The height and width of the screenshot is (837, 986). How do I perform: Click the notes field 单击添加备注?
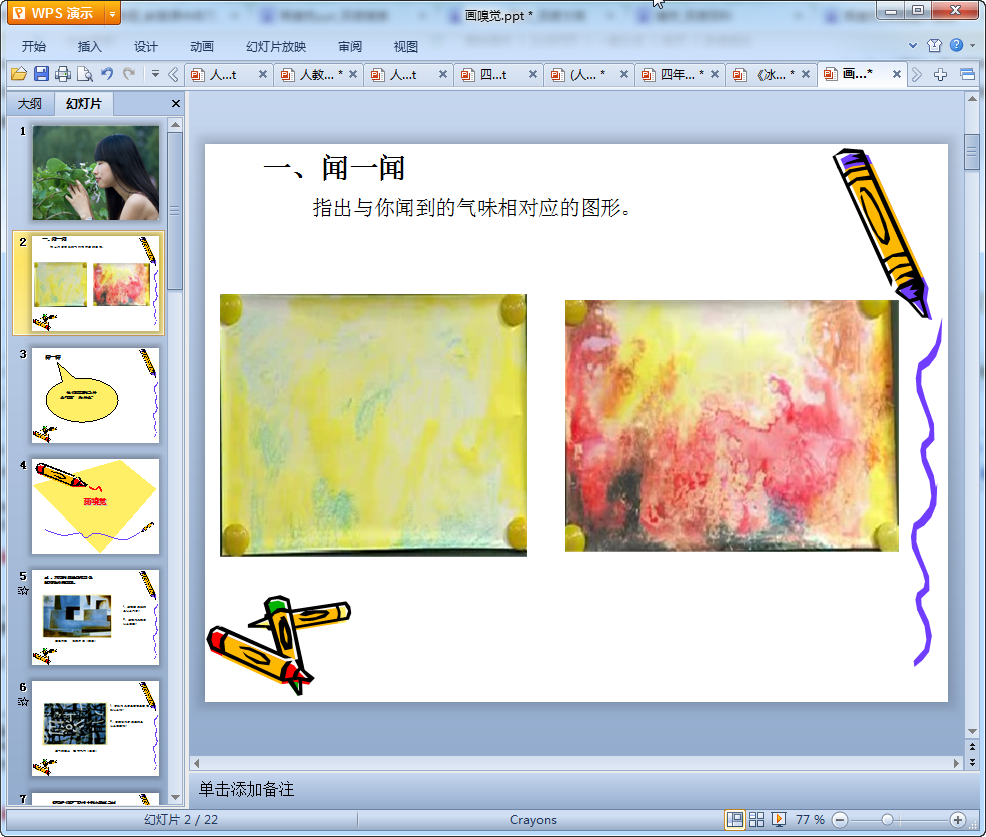coord(246,789)
